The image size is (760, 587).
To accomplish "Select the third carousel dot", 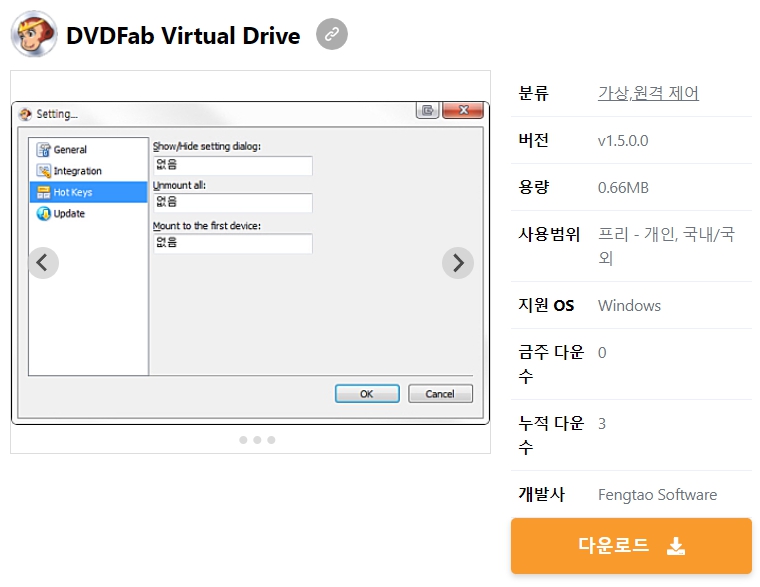I will [x=271, y=440].
